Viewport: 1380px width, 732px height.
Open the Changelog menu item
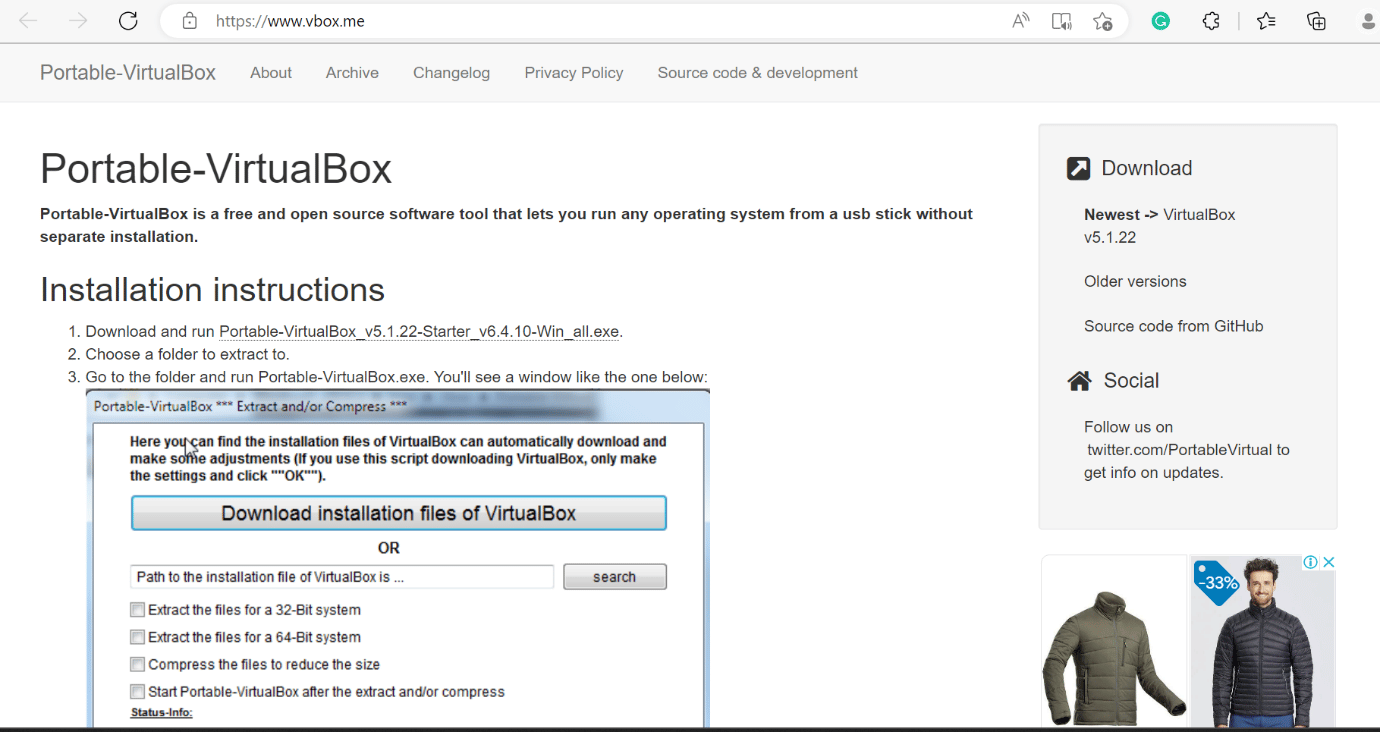click(451, 73)
